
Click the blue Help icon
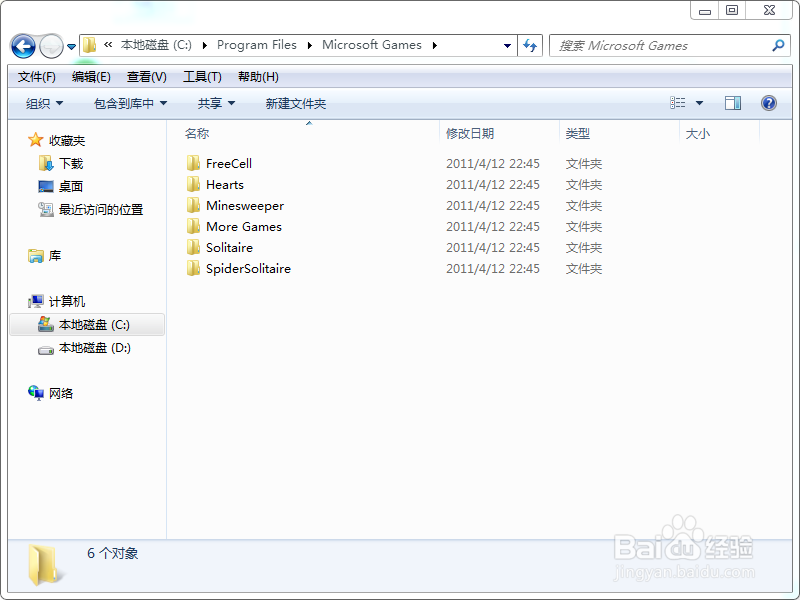(x=768, y=103)
